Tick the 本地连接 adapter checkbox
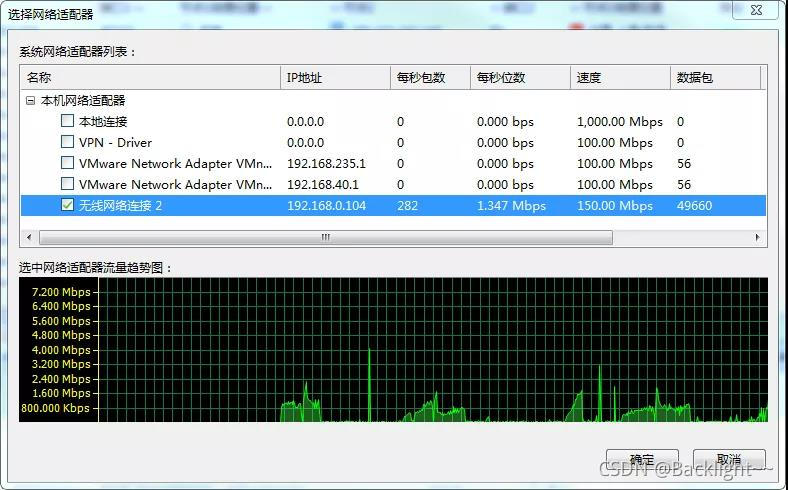The image size is (788, 490). pos(67,121)
